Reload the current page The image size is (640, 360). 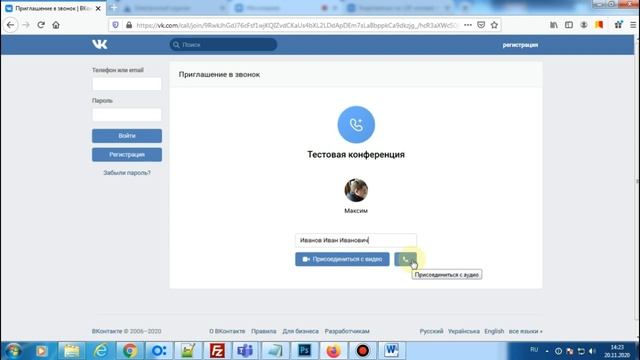[41, 25]
